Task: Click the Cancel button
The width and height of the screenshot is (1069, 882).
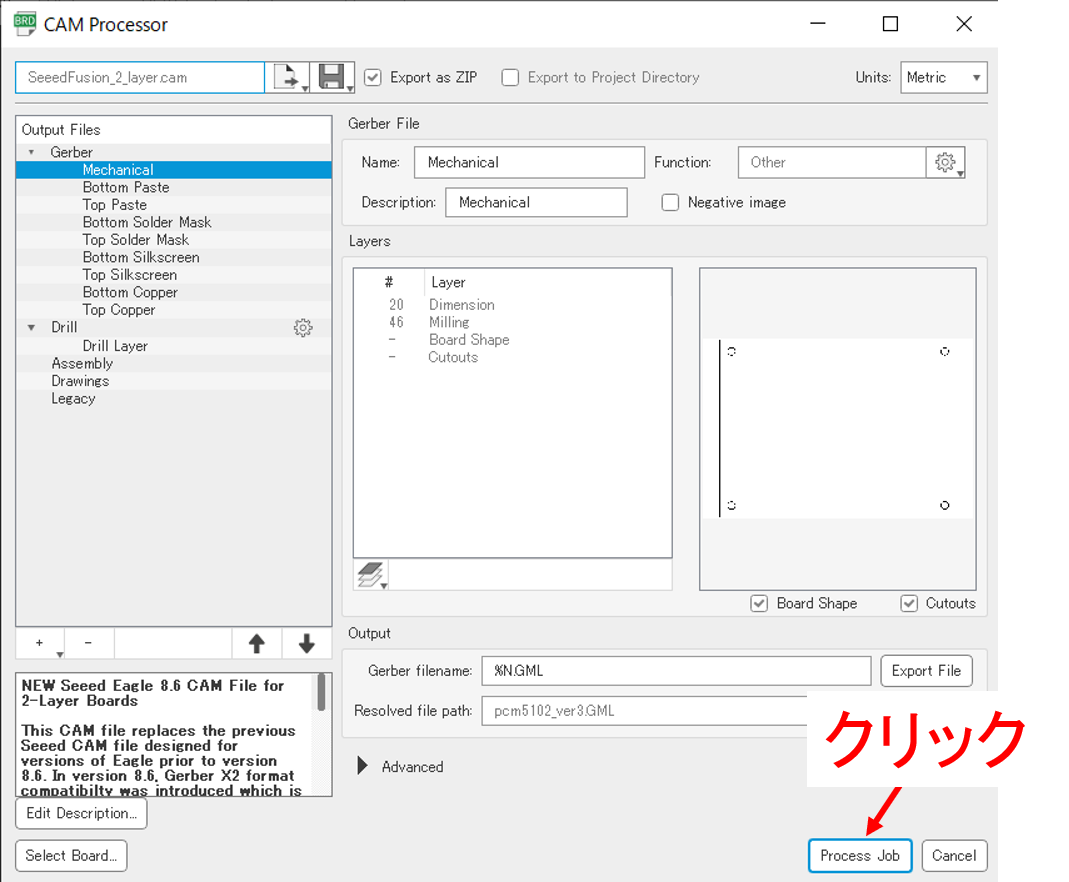Action: pos(954,855)
